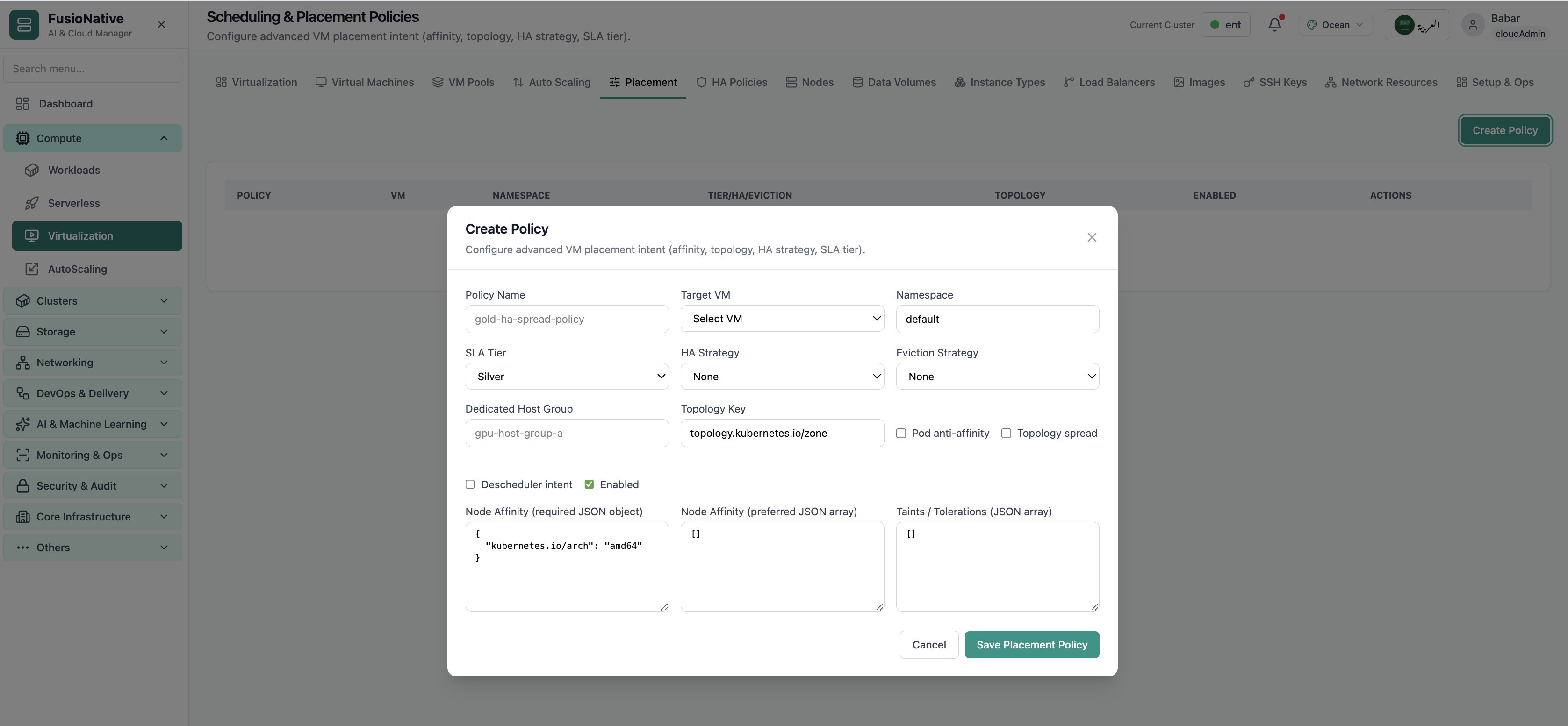Click the Dashboard grid icon
The height and width of the screenshot is (726, 1568).
[22, 104]
